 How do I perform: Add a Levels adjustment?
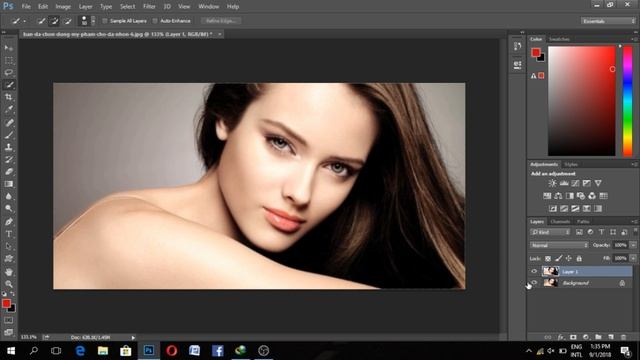[x=564, y=183]
